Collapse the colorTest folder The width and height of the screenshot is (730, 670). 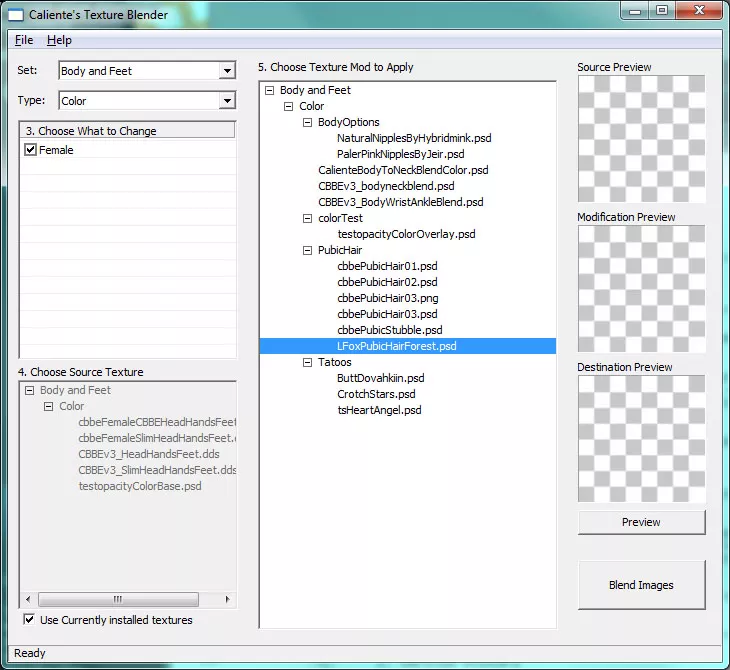coord(307,218)
